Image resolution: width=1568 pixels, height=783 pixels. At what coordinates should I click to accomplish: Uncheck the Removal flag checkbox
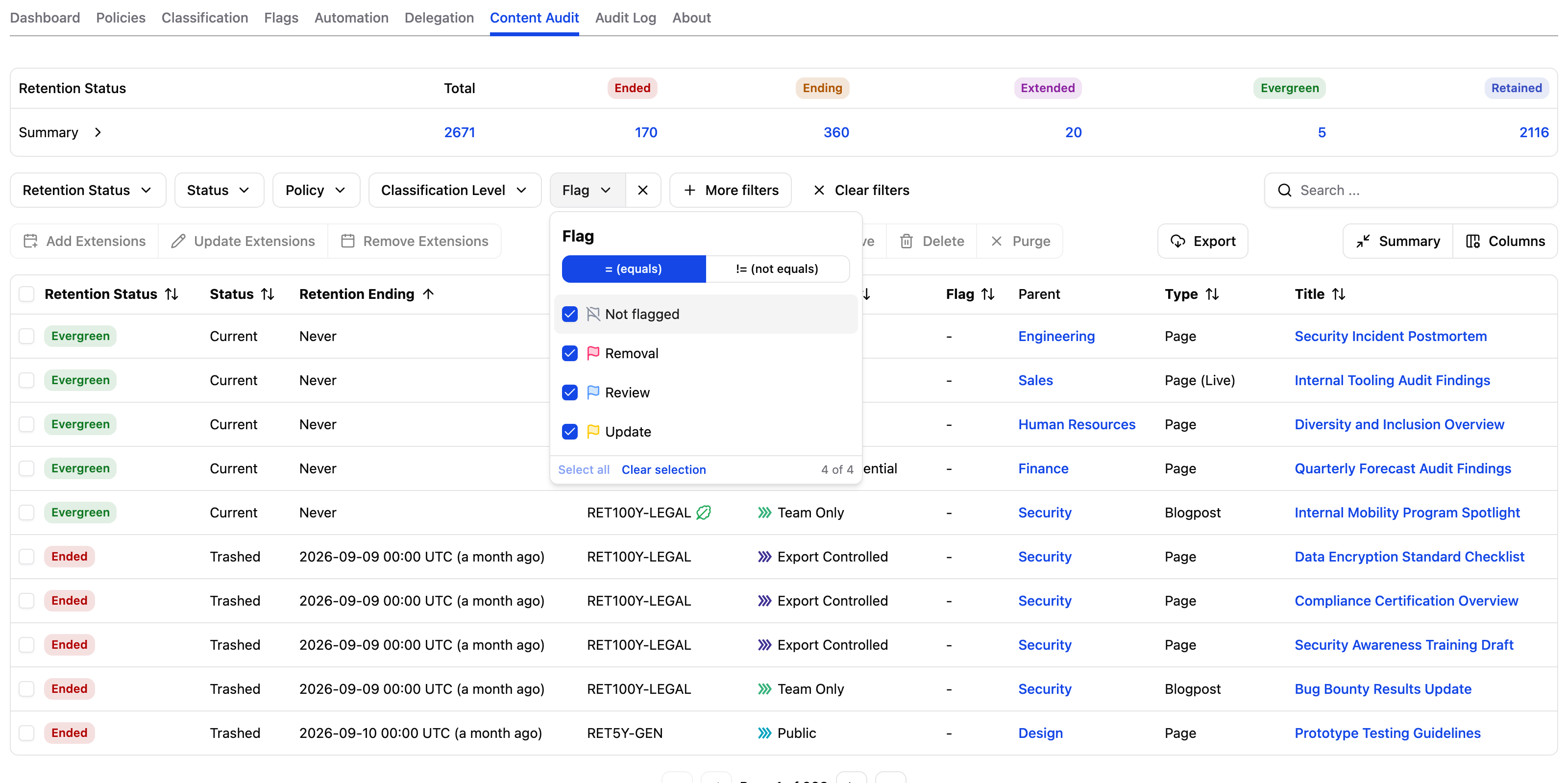click(570, 353)
